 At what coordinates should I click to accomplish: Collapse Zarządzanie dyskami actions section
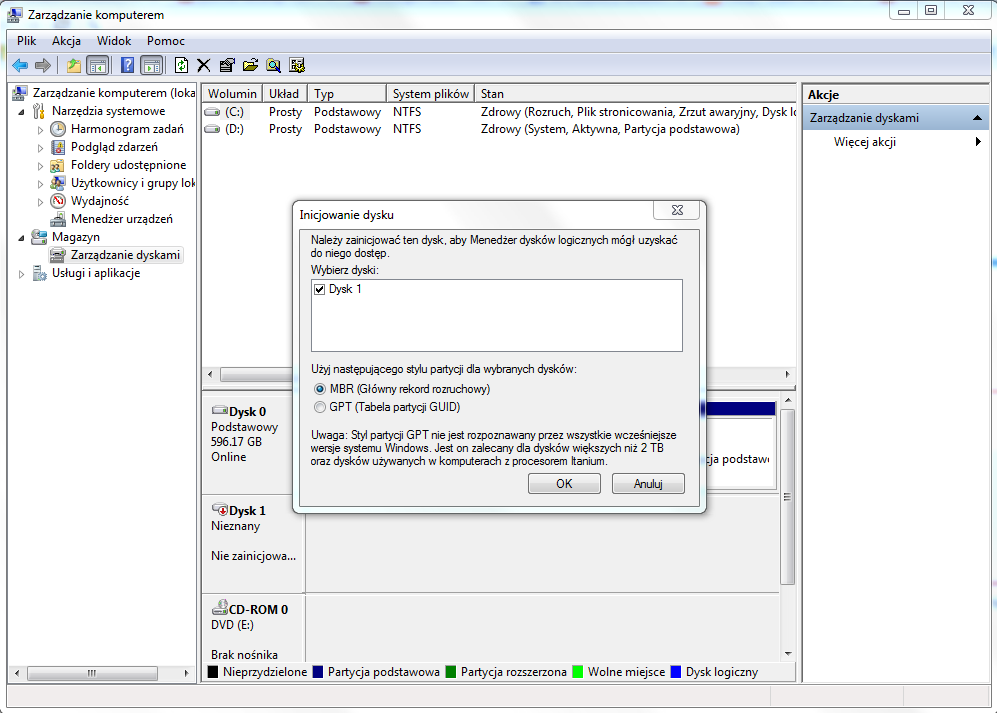coord(977,118)
